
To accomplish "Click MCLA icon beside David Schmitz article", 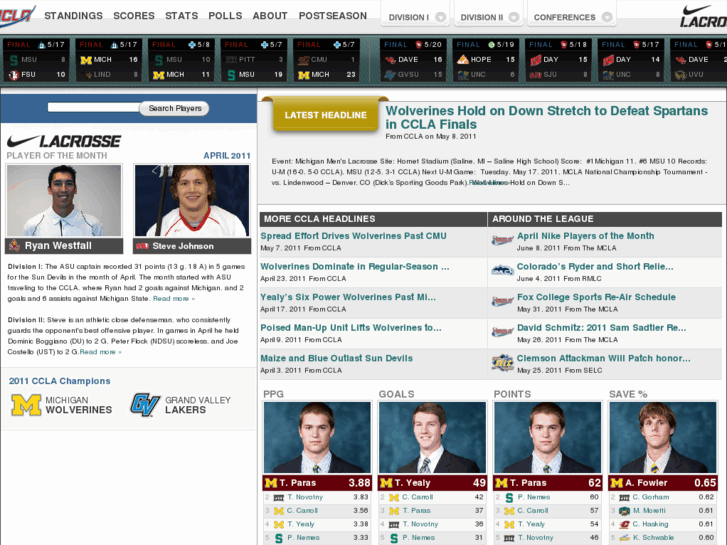I will tap(502, 332).
